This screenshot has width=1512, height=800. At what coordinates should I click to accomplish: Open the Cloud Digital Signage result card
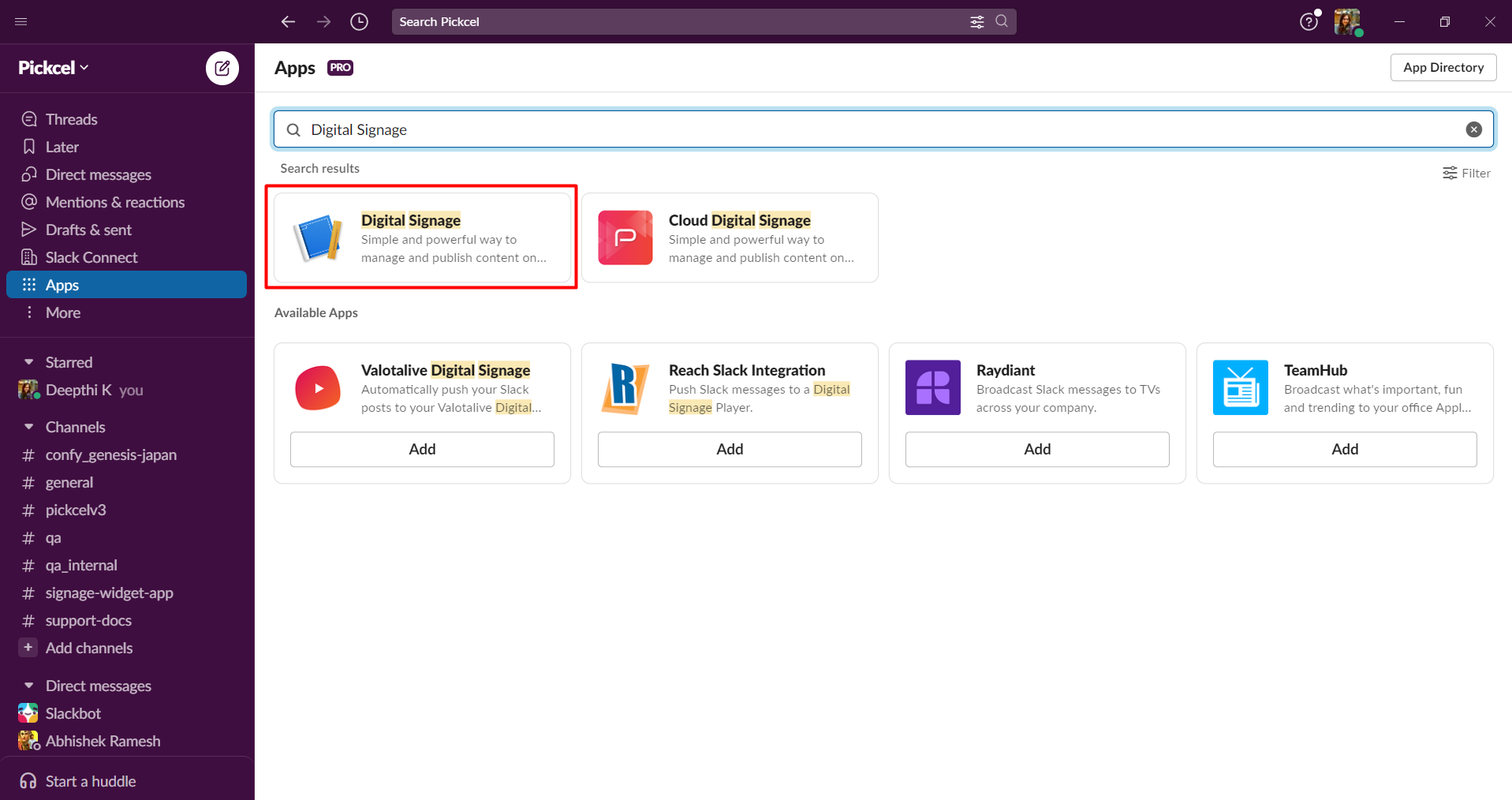pos(730,237)
